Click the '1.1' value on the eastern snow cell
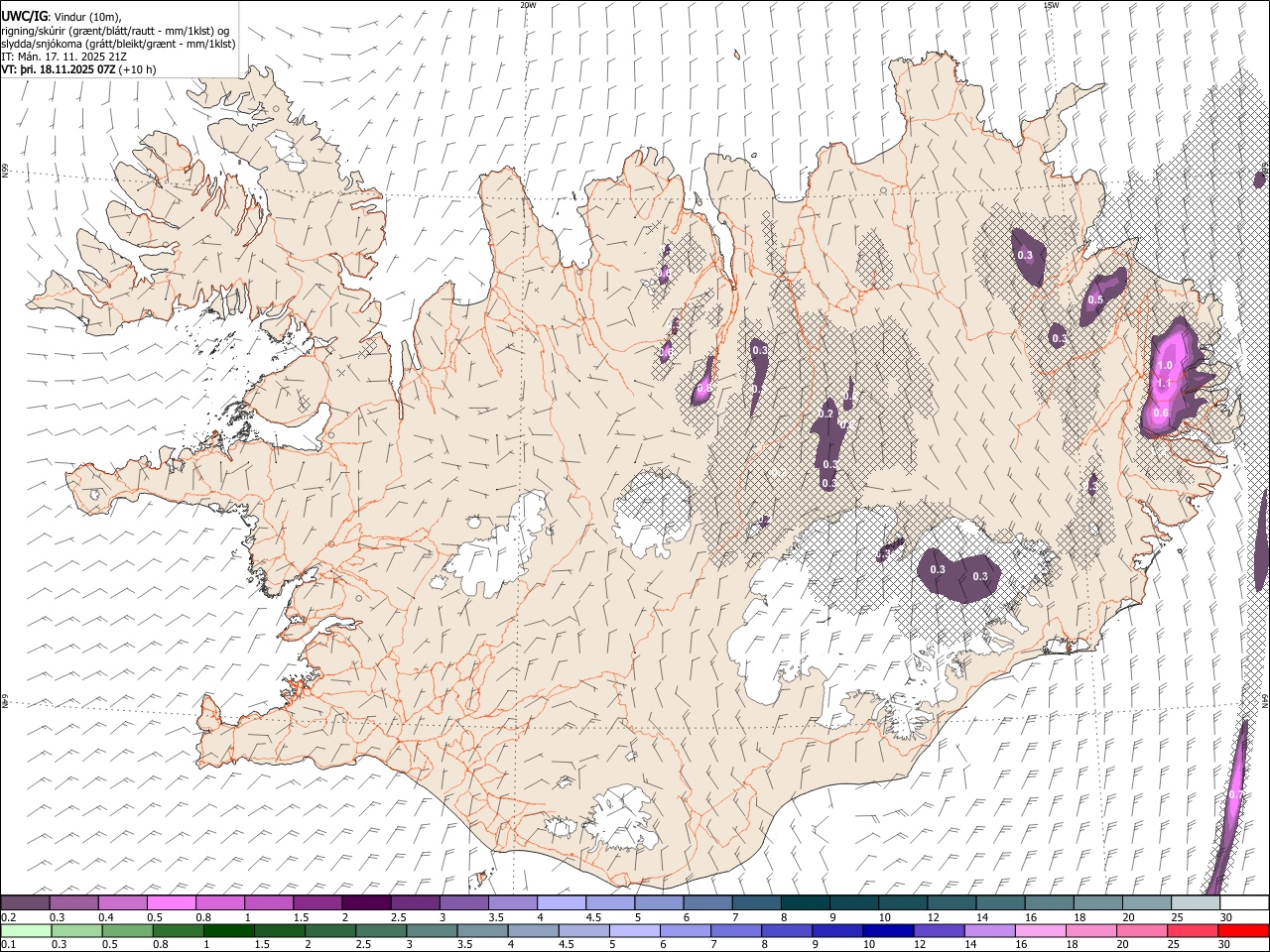The image size is (1270, 952). pos(1165,383)
